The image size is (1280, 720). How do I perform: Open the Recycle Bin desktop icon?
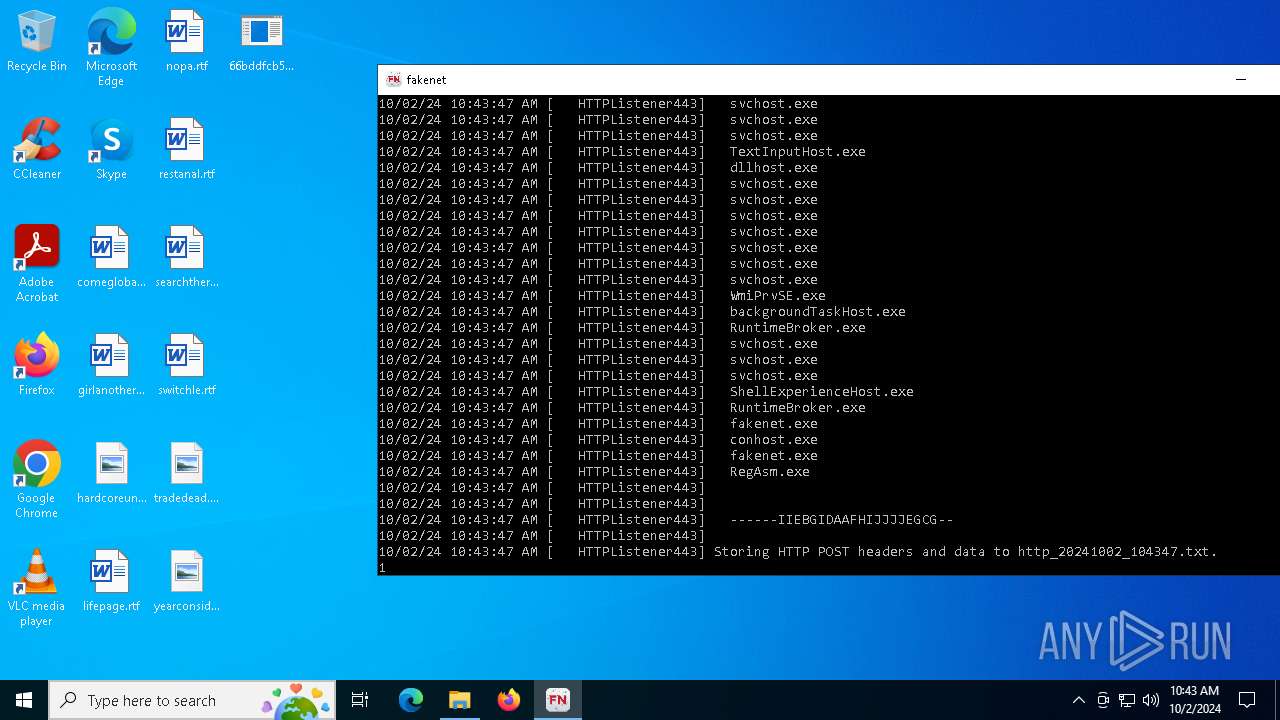37,42
